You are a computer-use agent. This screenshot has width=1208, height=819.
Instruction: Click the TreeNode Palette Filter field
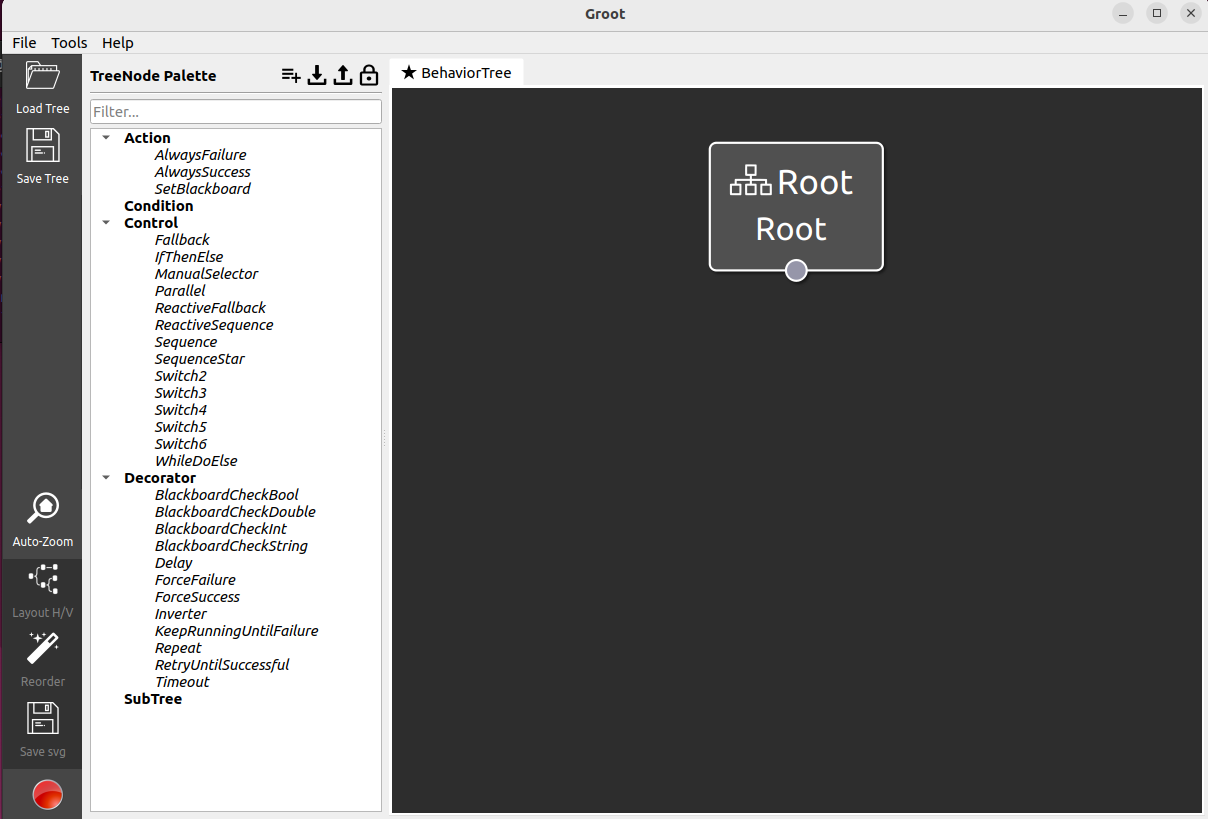(x=236, y=112)
